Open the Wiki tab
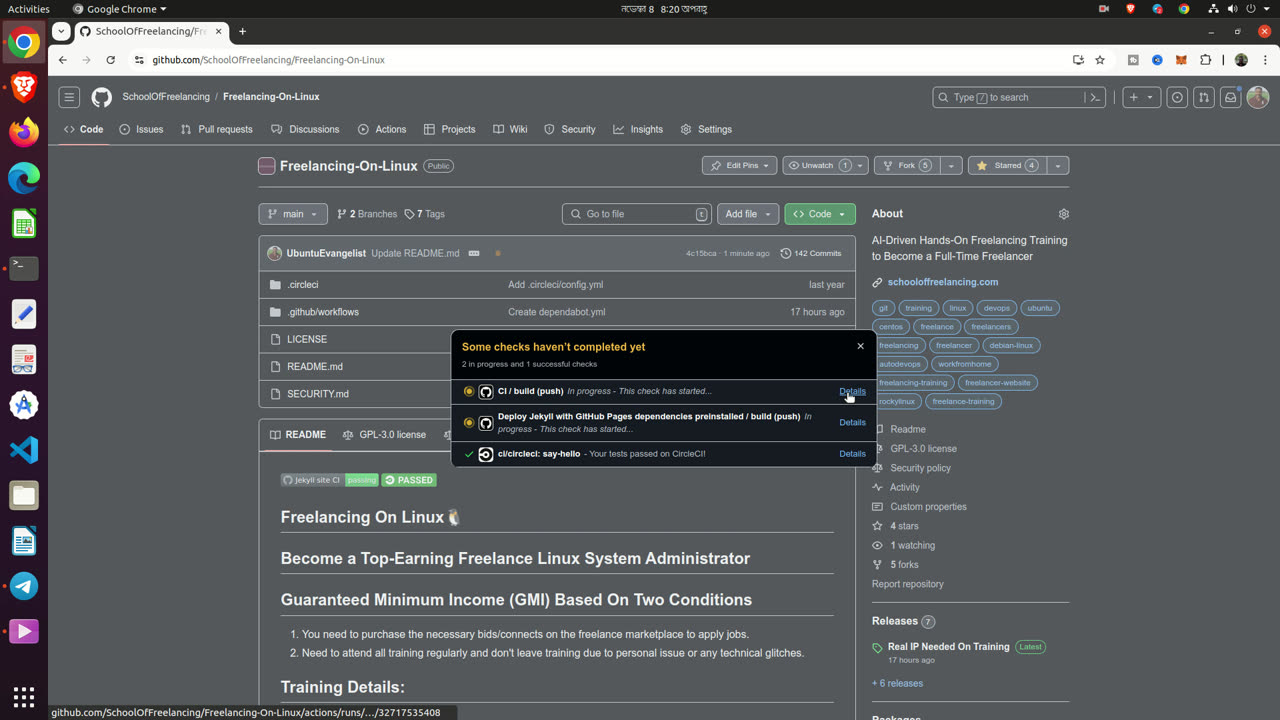The width and height of the screenshot is (1280, 720). pos(510,129)
